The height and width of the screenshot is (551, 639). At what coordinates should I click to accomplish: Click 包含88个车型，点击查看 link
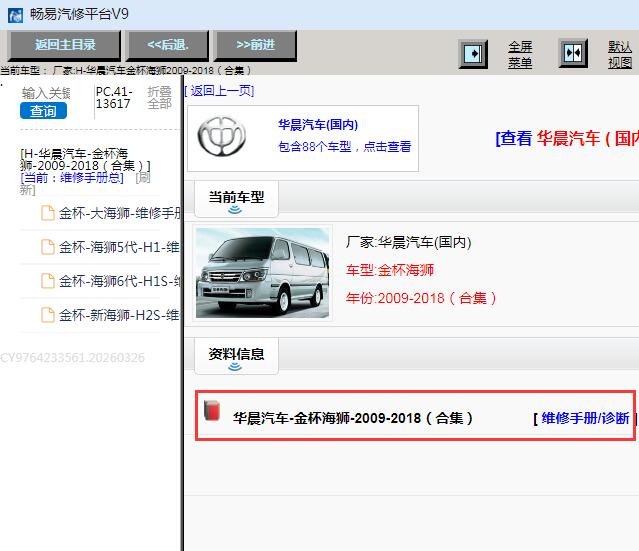345,146
